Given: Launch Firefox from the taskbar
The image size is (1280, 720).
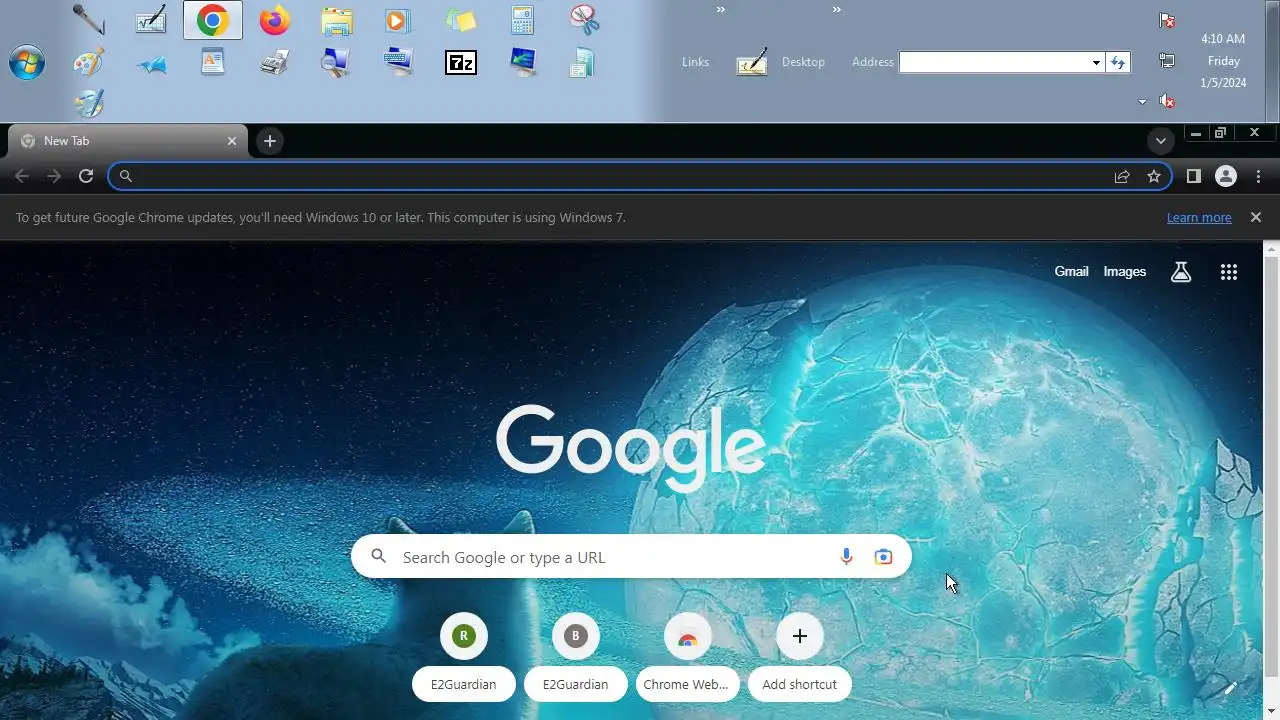Looking at the screenshot, I should pyautogui.click(x=274, y=20).
